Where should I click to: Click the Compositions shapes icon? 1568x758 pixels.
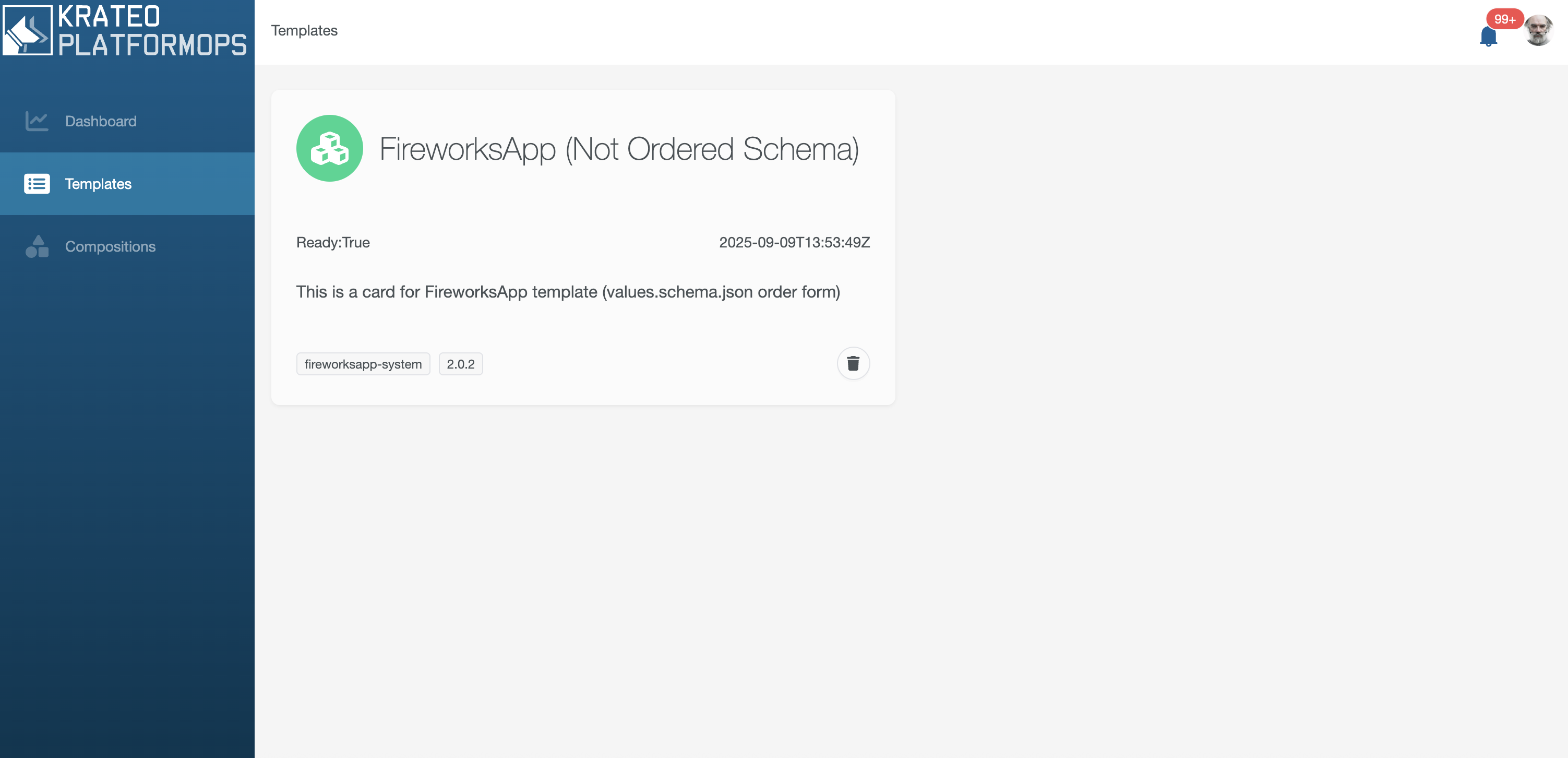click(37, 246)
